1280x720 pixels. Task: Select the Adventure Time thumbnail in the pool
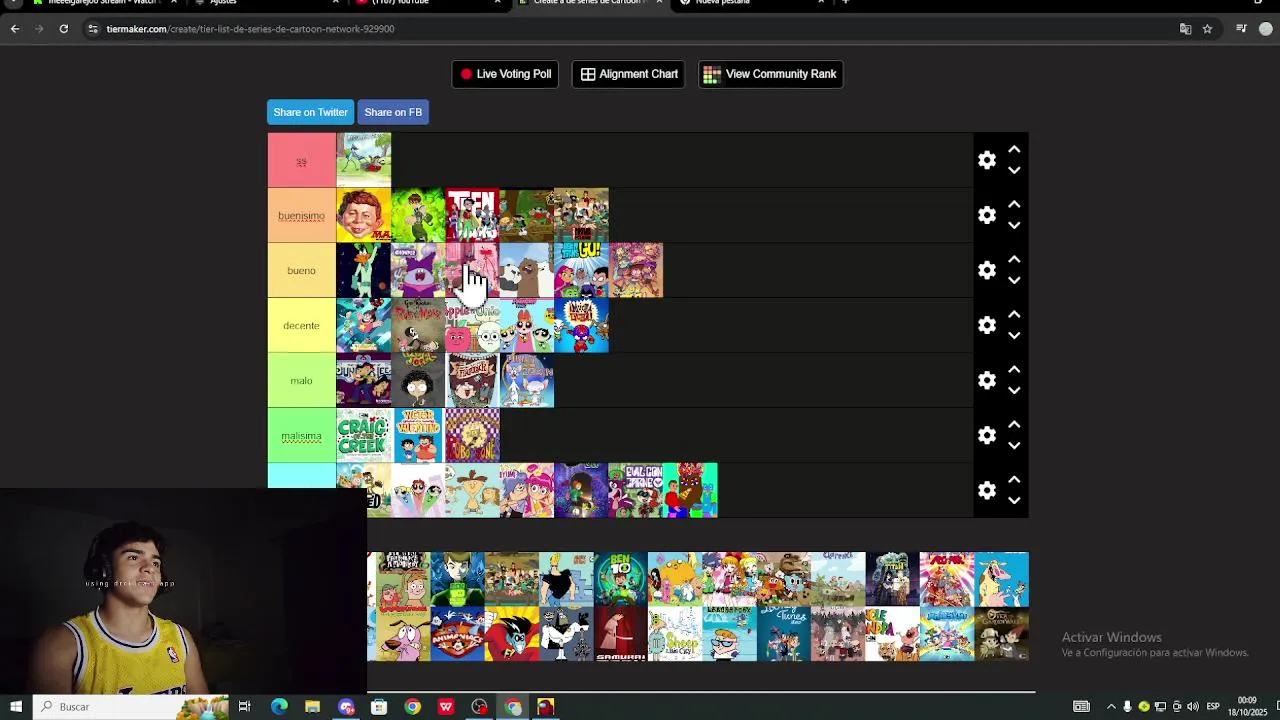point(675,579)
